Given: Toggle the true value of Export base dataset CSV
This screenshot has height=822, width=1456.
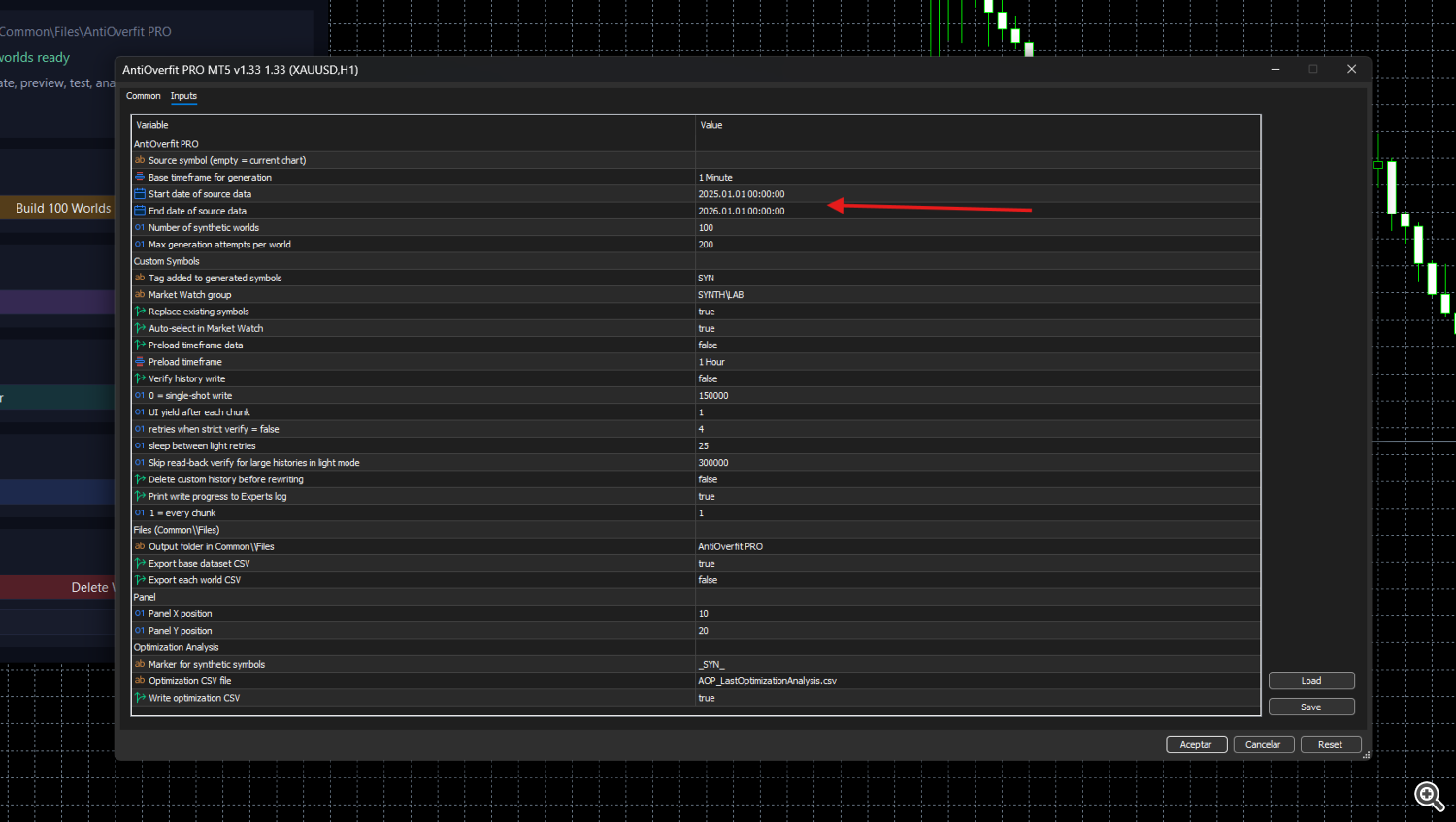Looking at the screenshot, I should [707, 563].
